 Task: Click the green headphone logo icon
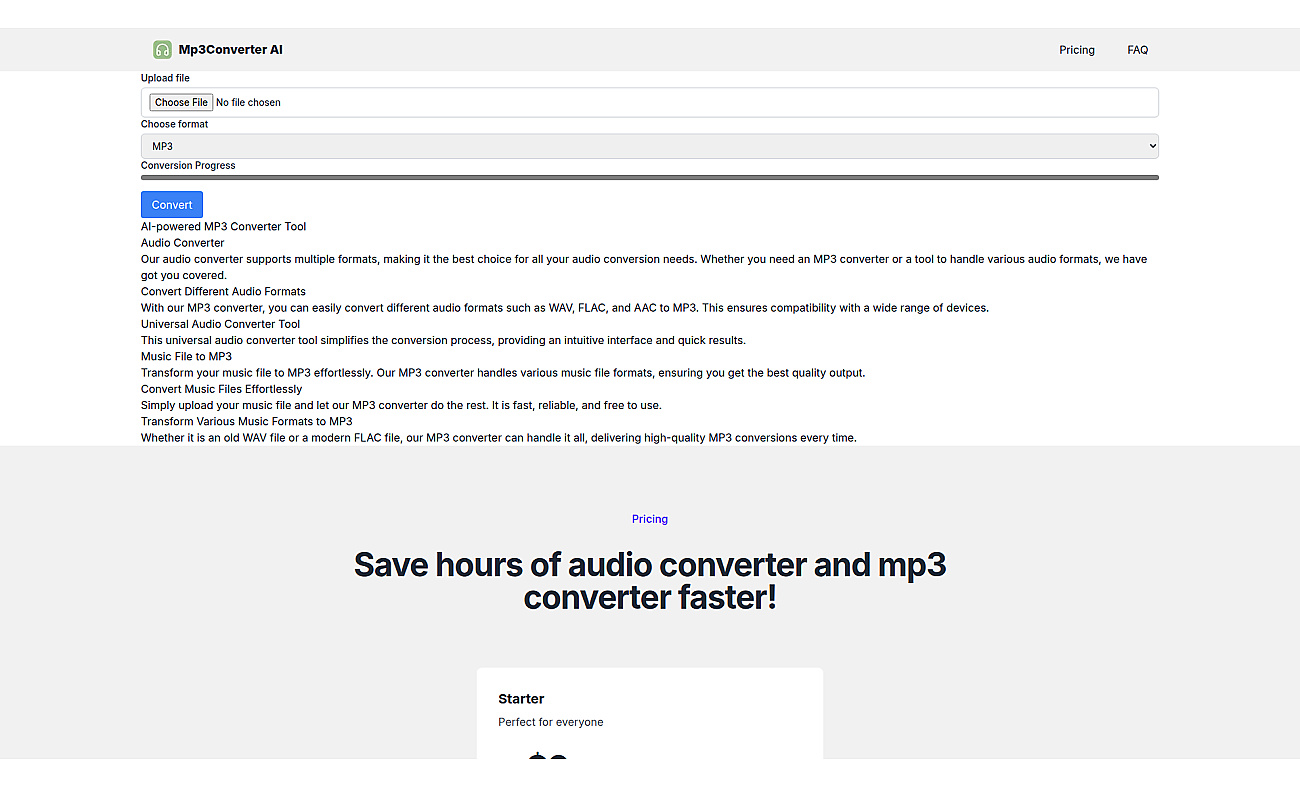162,50
